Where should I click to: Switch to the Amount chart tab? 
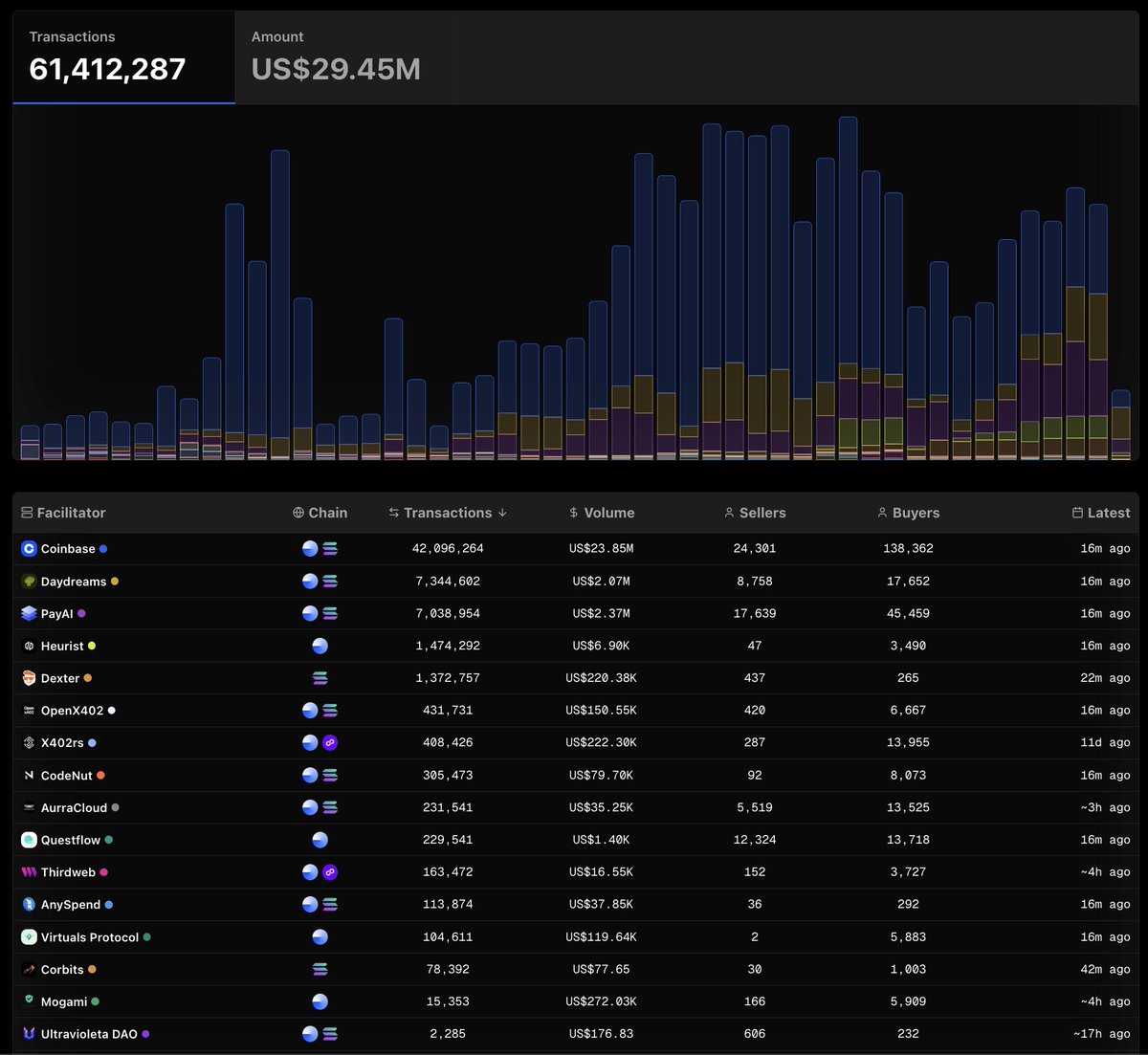tap(345, 57)
